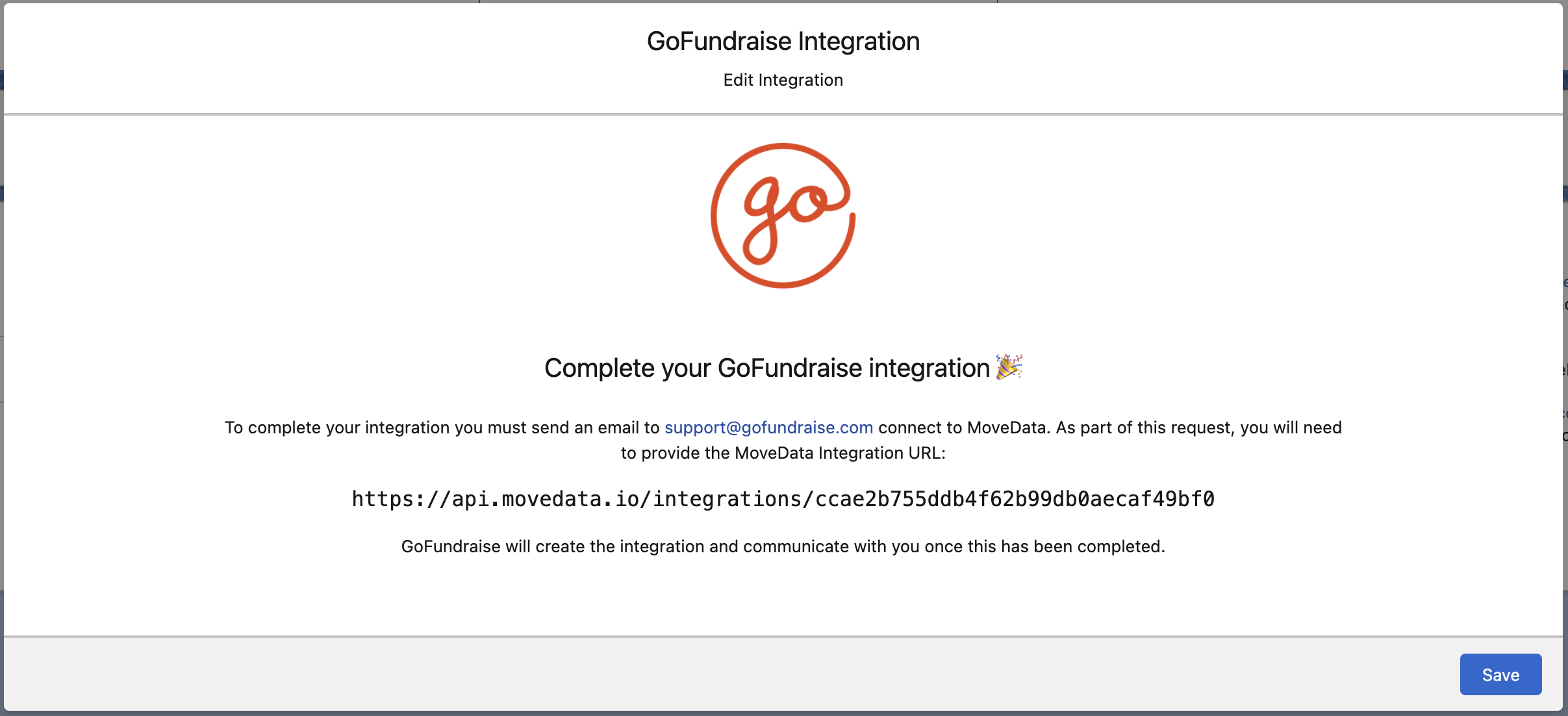Click the hash ID ending in 49bf0
The image size is (1568, 716).
[x=1015, y=499]
